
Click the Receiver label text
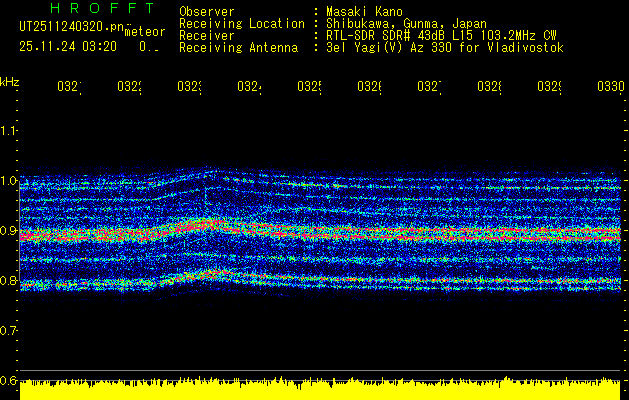(207, 36)
